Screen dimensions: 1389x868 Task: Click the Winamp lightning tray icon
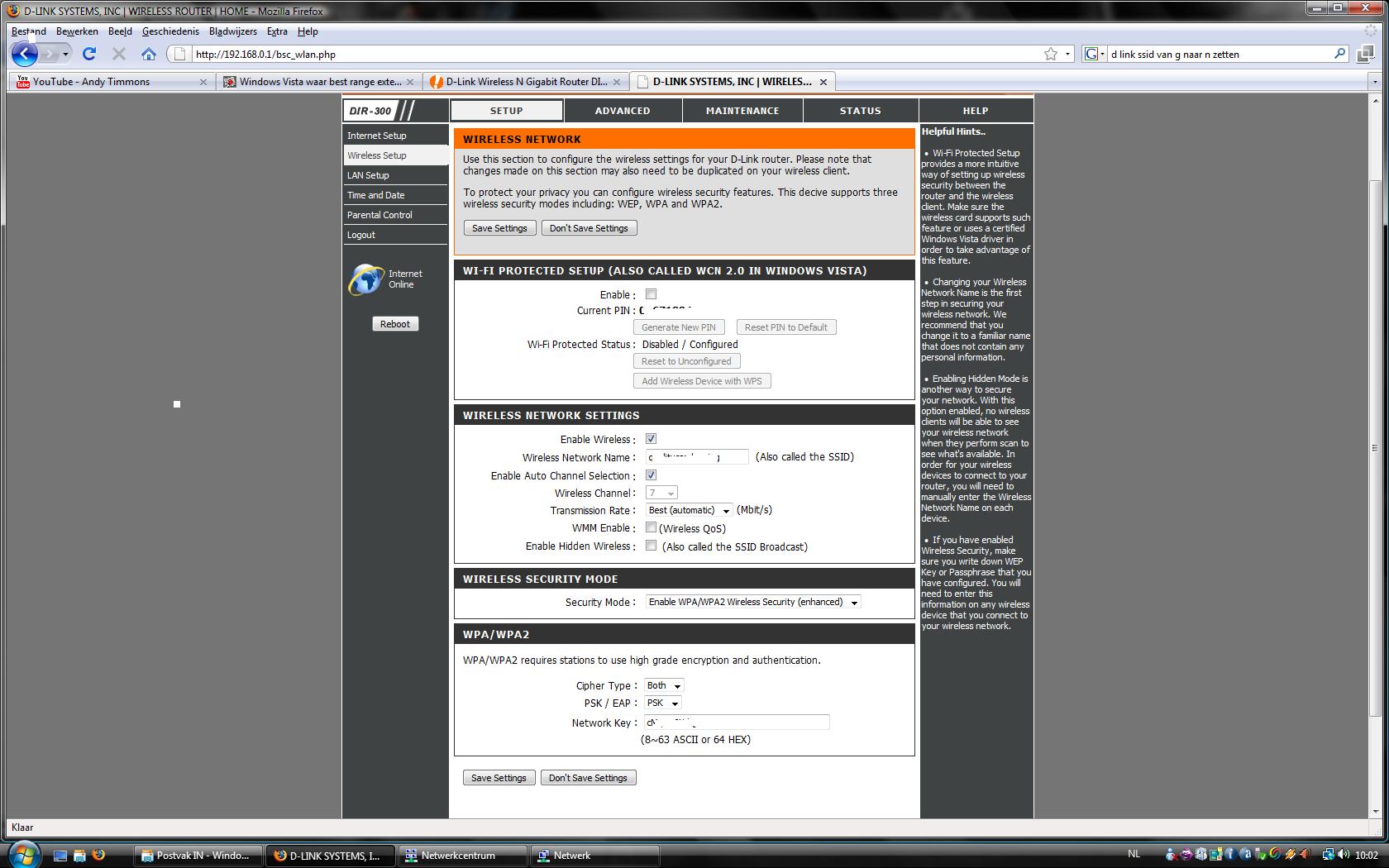click(x=1290, y=855)
